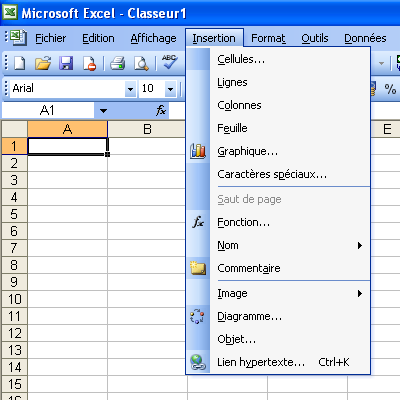Select Diagramme... menu entry
The width and height of the screenshot is (400, 400).
(278, 316)
